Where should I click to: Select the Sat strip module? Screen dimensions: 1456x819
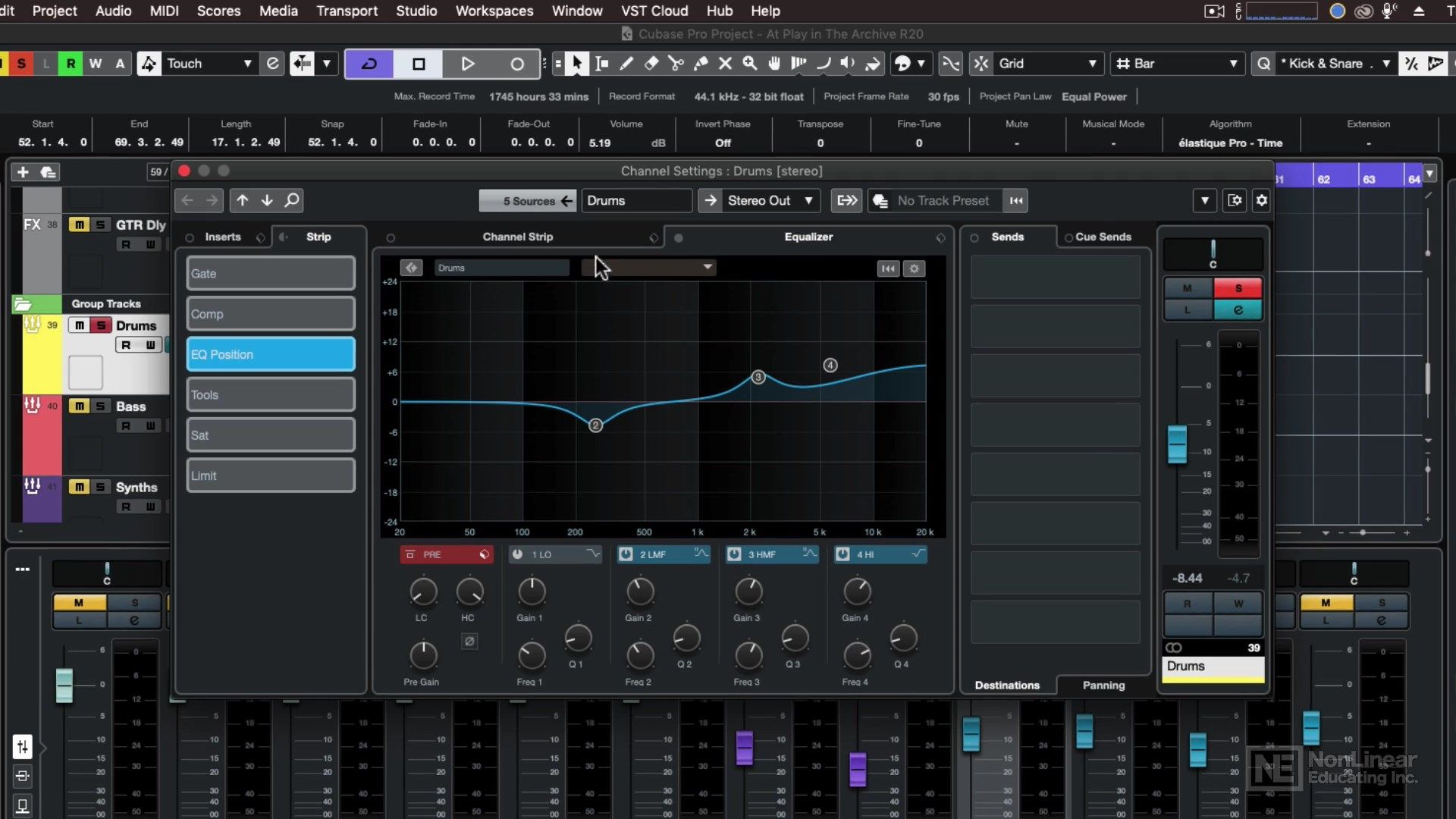pos(271,435)
